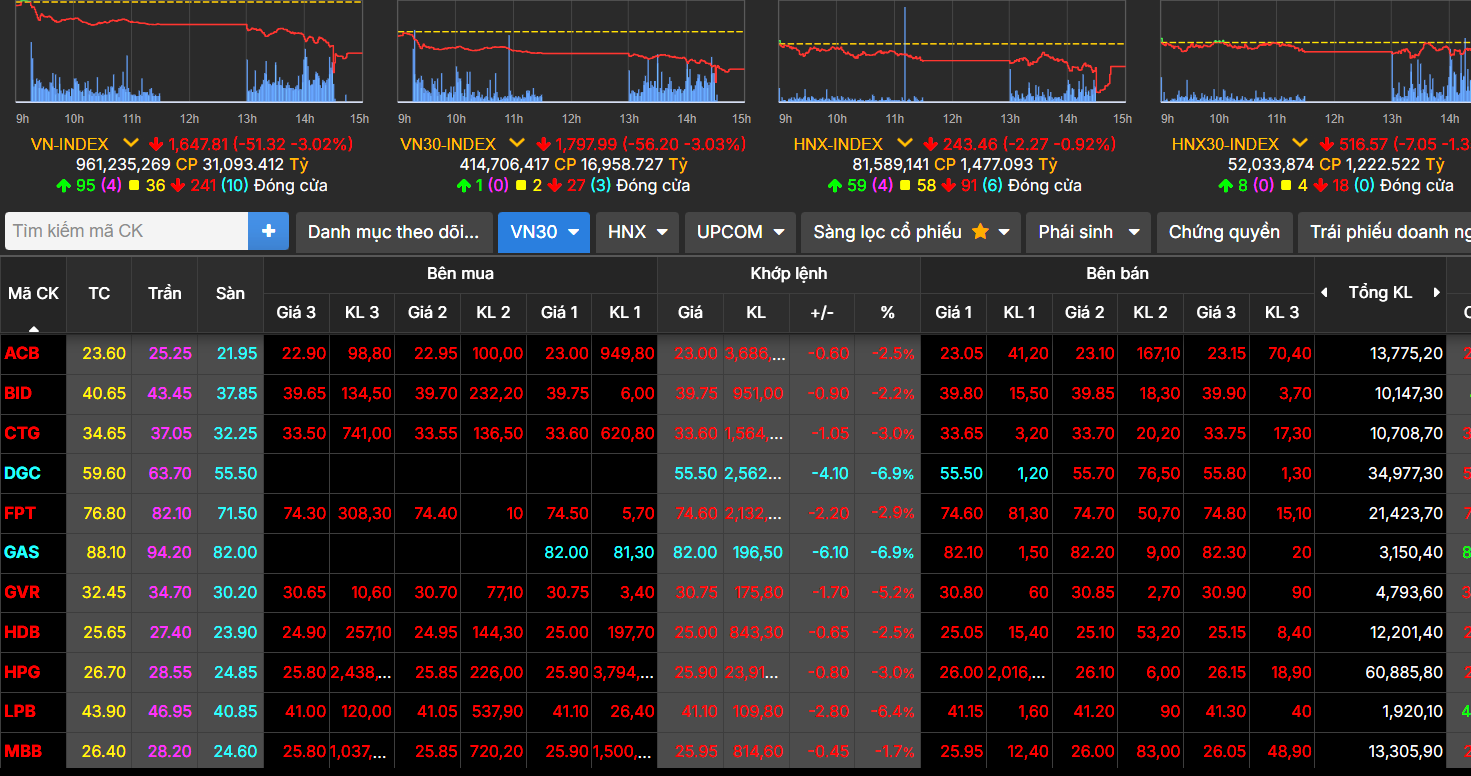Expand the VN30-INDEX chevron
1471x776 pixels.
[516, 144]
